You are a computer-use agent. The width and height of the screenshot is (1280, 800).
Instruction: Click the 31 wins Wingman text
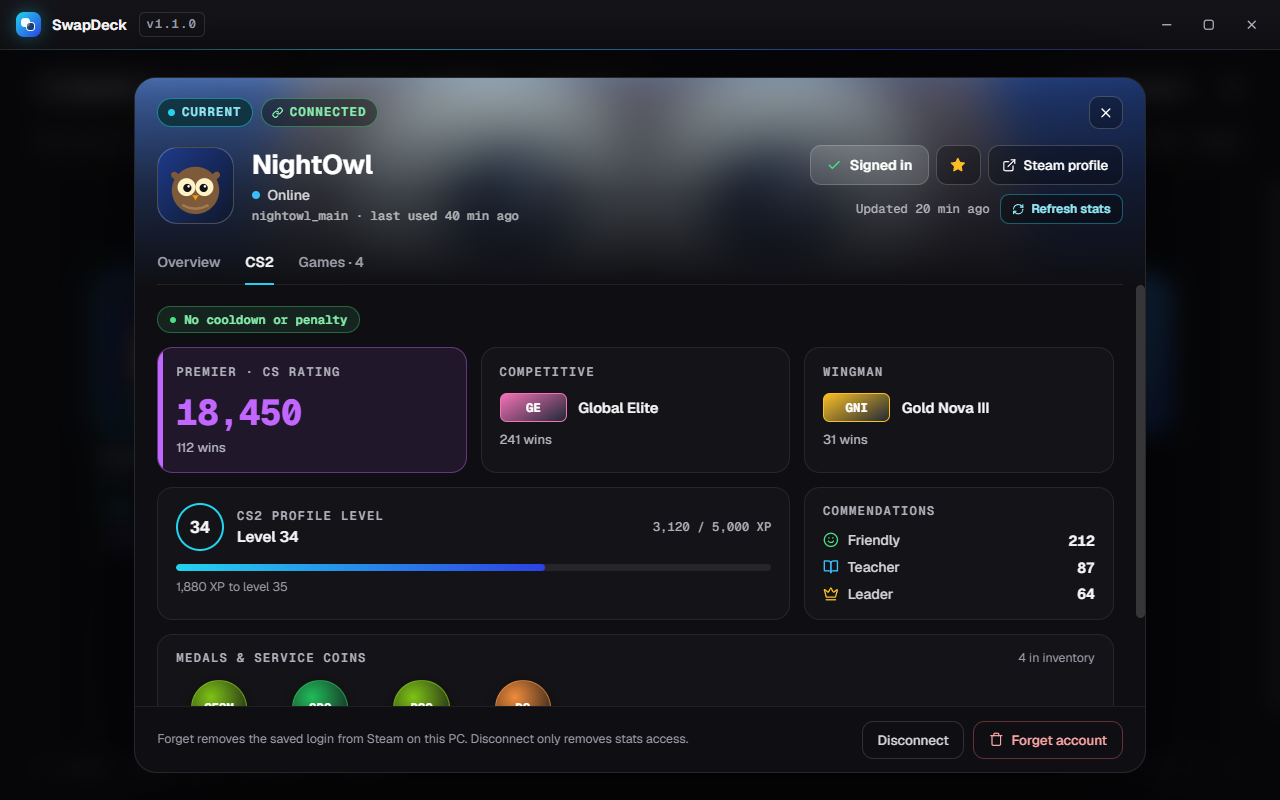[845, 440]
